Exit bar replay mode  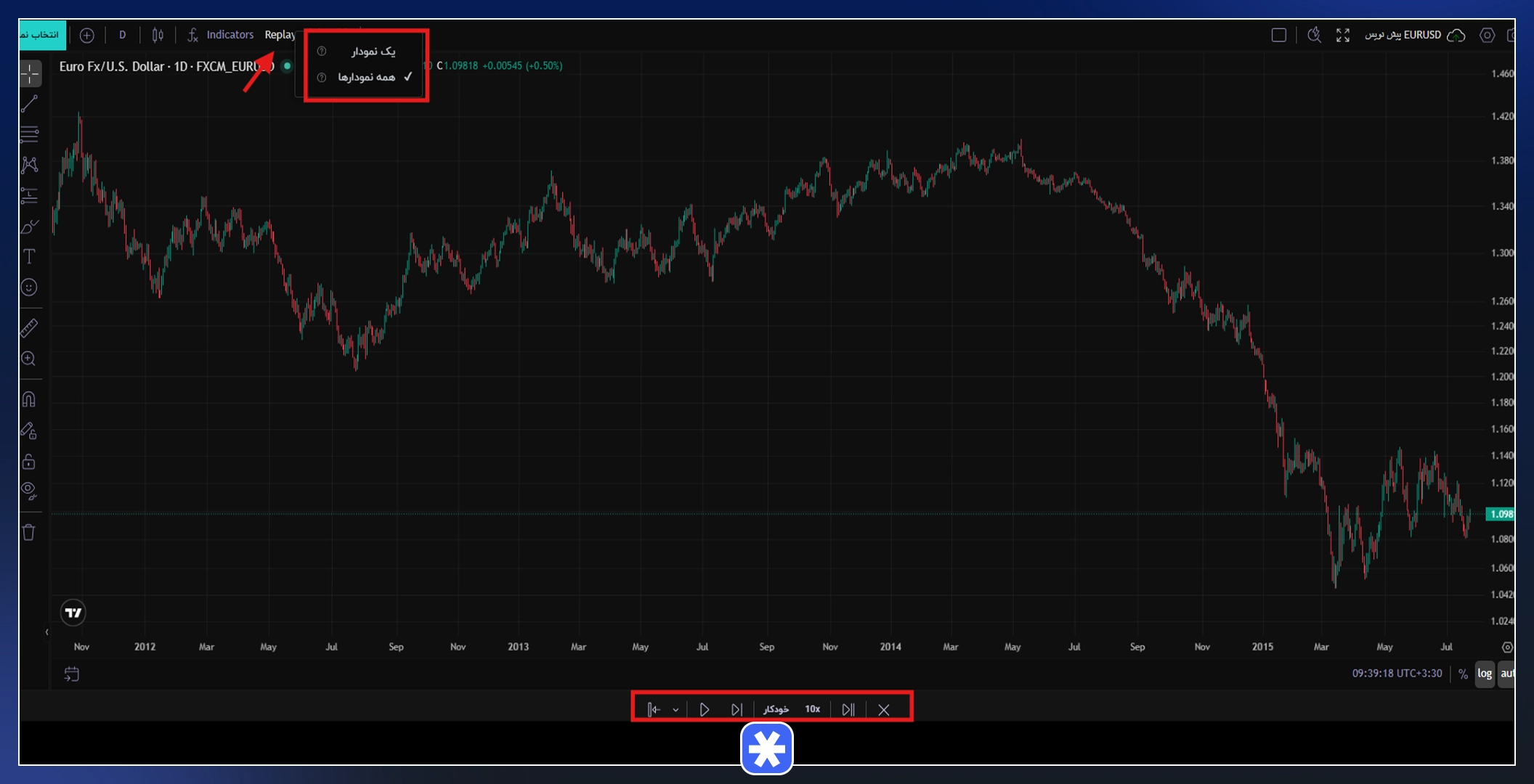(x=884, y=709)
